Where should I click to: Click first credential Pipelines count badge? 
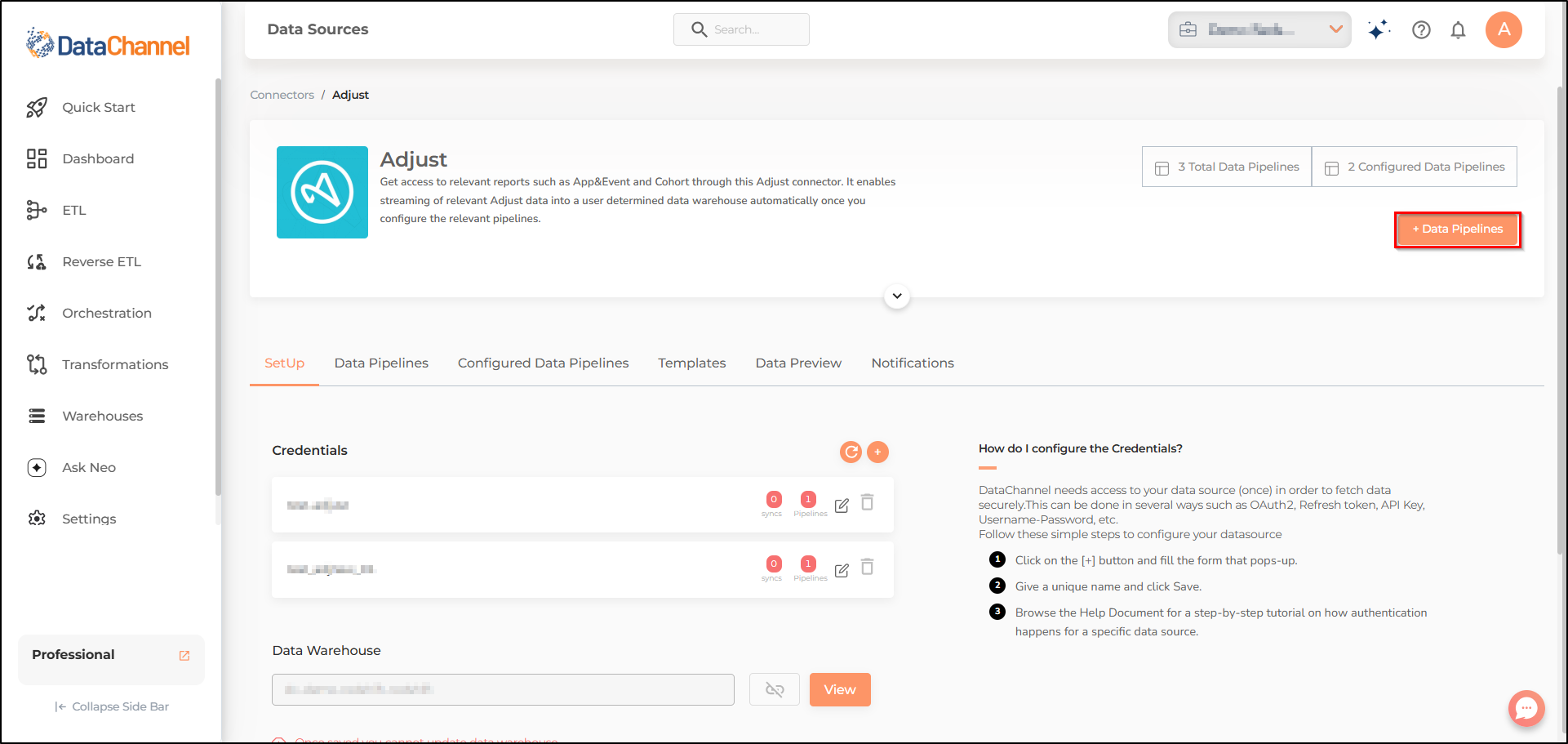(808, 499)
